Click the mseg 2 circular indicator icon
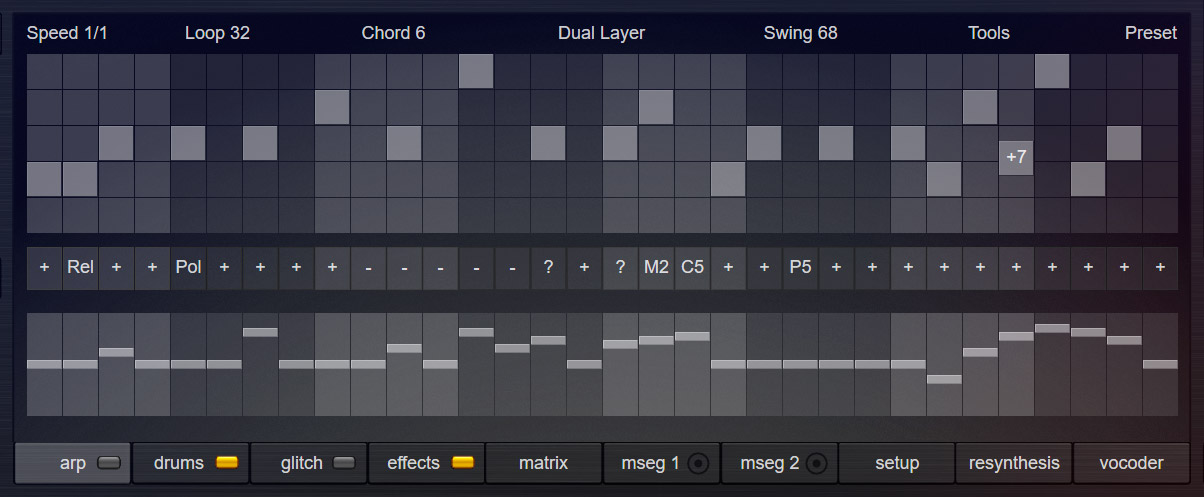This screenshot has height=497, width=1204. point(816,463)
